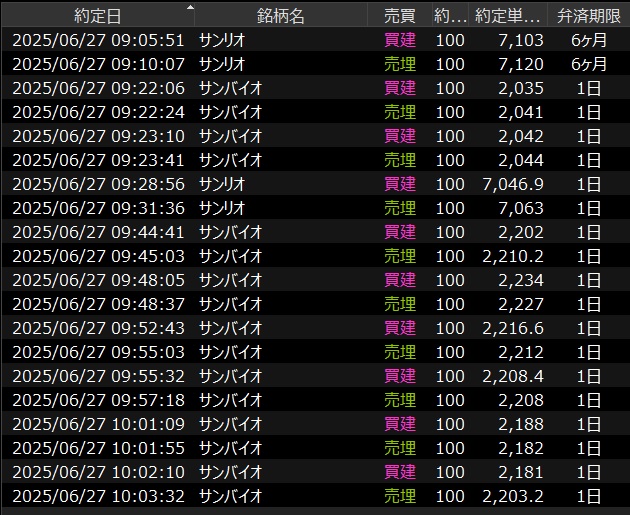Select price 2,227 cell
The width and height of the screenshot is (630, 515).
click(521, 304)
